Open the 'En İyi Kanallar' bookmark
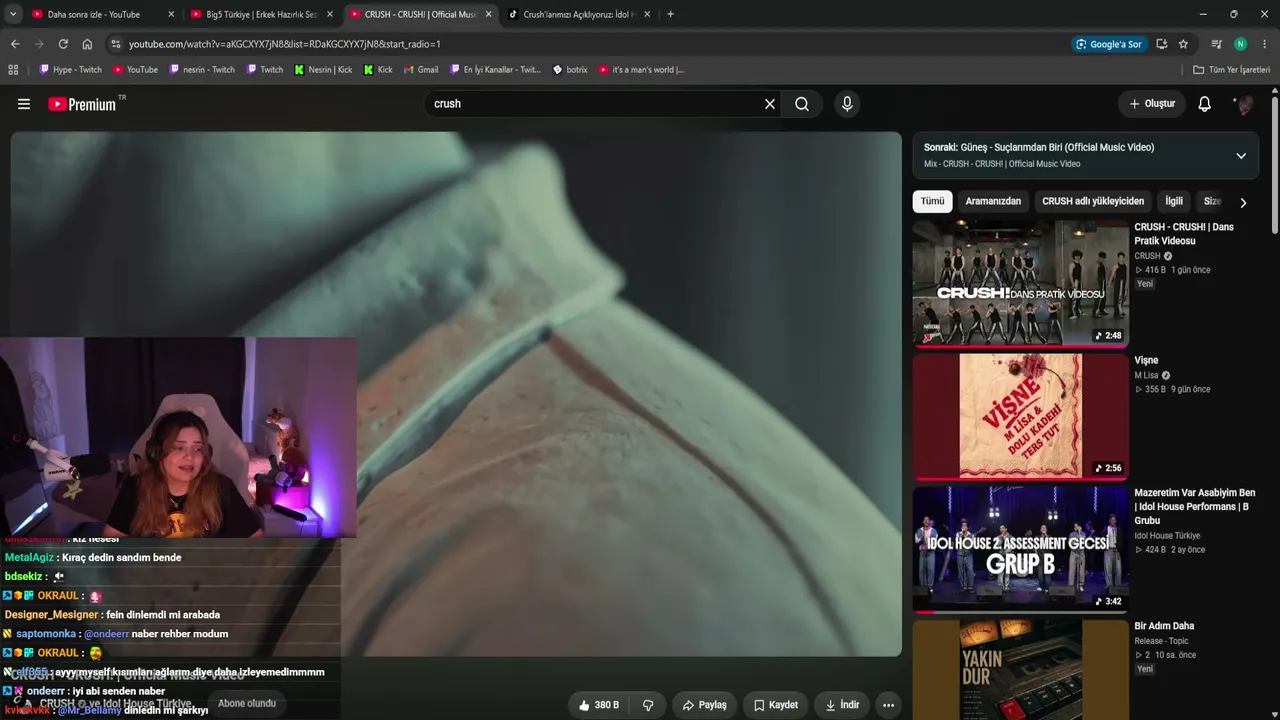 [495, 70]
